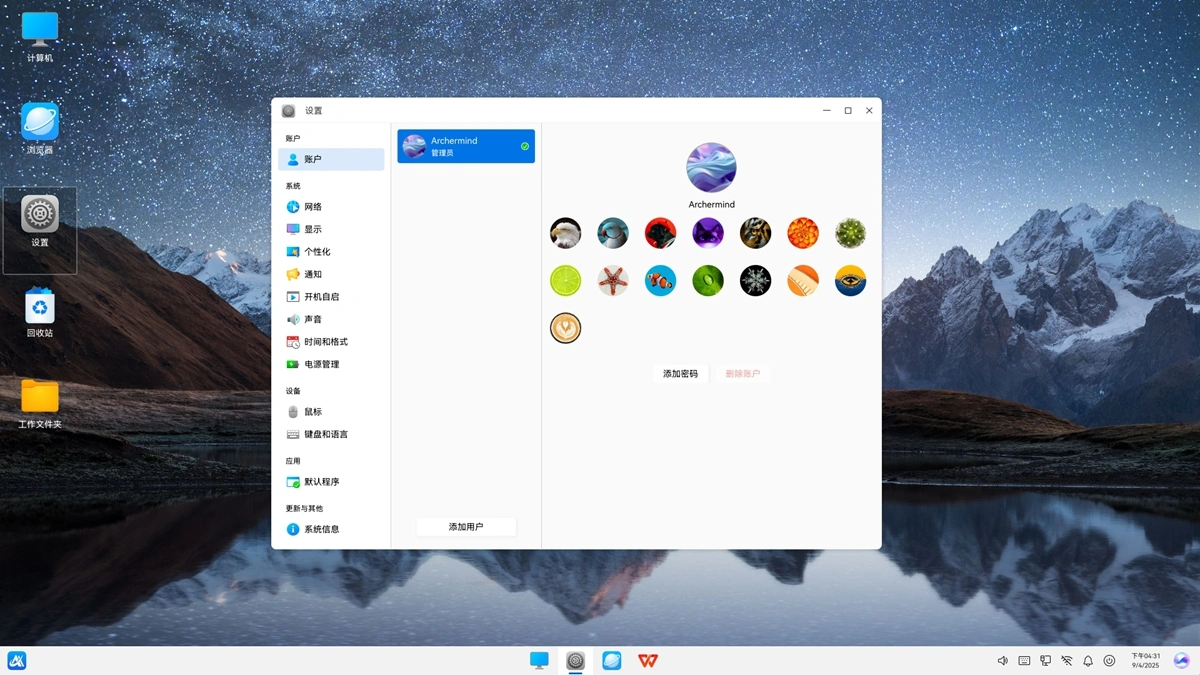The height and width of the screenshot is (675, 1200).
Task: Open 系统信息 system information
Action: click(x=321, y=529)
